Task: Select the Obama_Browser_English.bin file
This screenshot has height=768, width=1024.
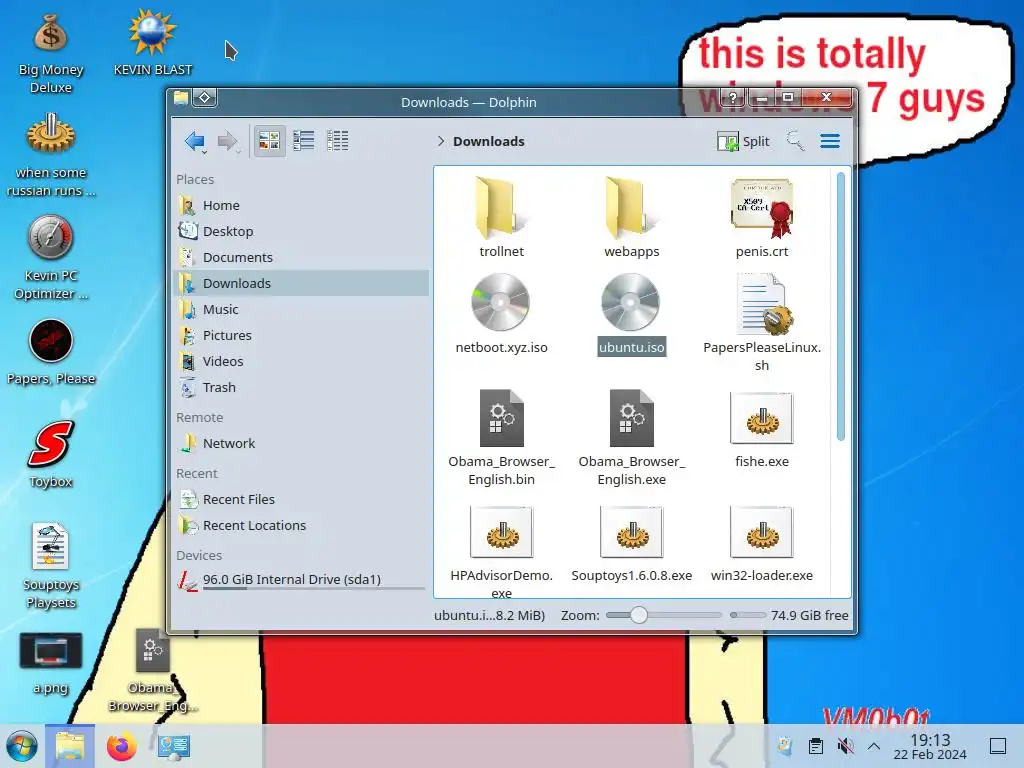Action: coord(501,437)
